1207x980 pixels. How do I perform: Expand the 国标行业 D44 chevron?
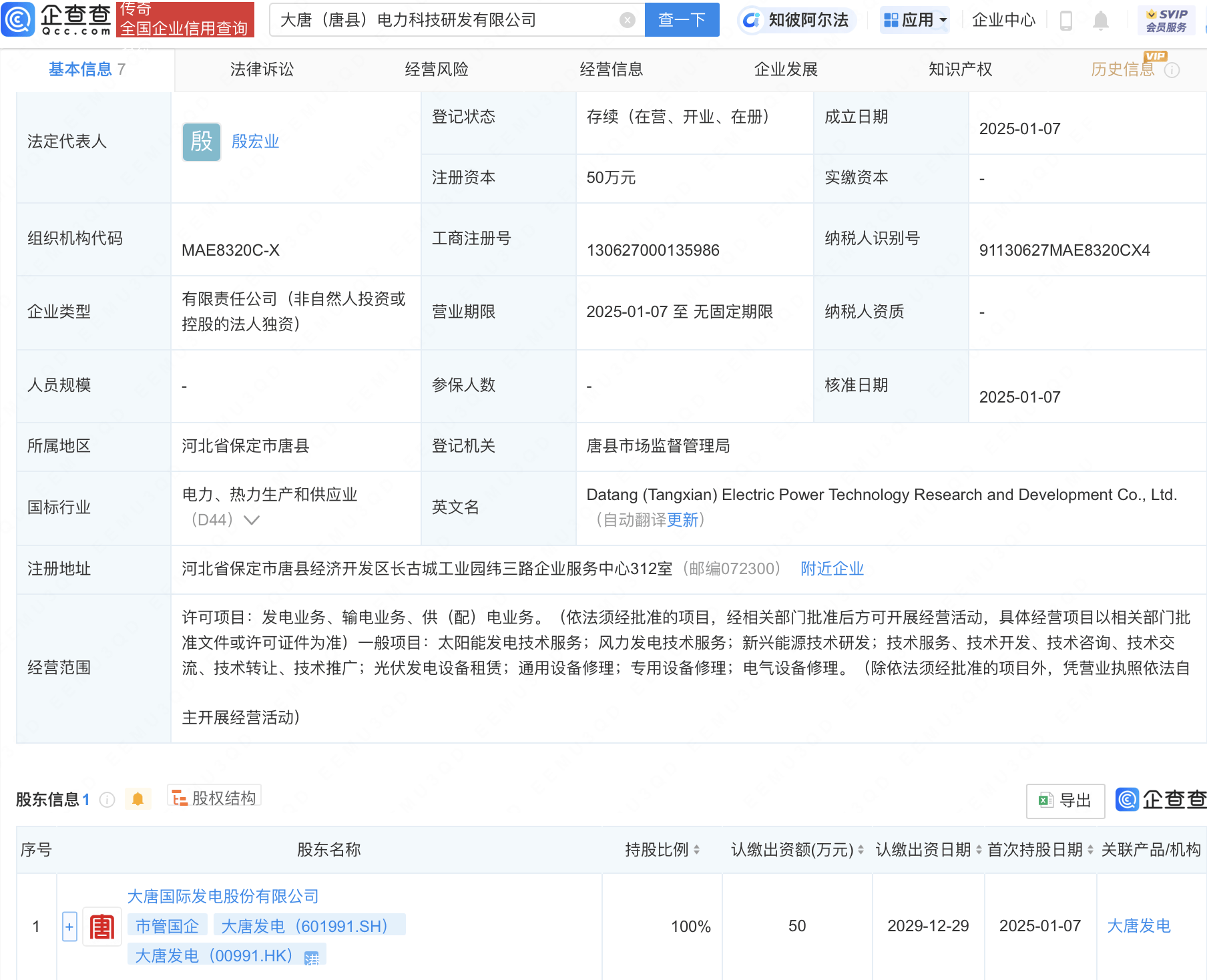[250, 520]
